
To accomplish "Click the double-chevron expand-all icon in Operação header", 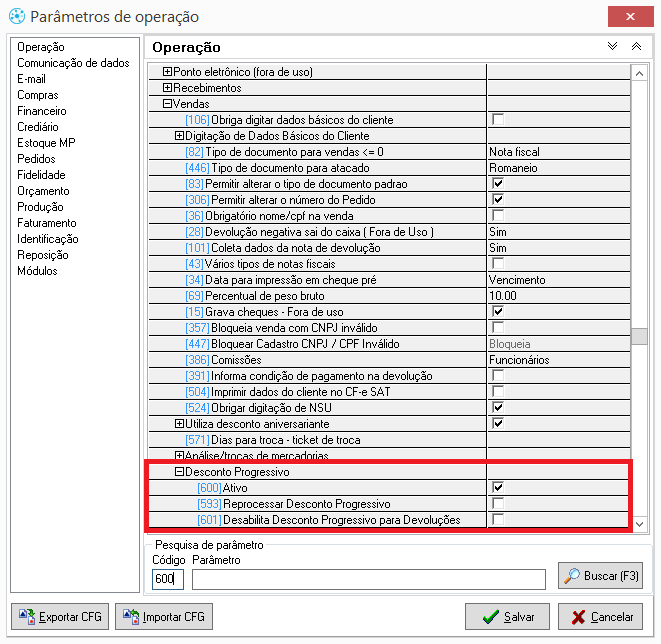I will click(x=613, y=47).
